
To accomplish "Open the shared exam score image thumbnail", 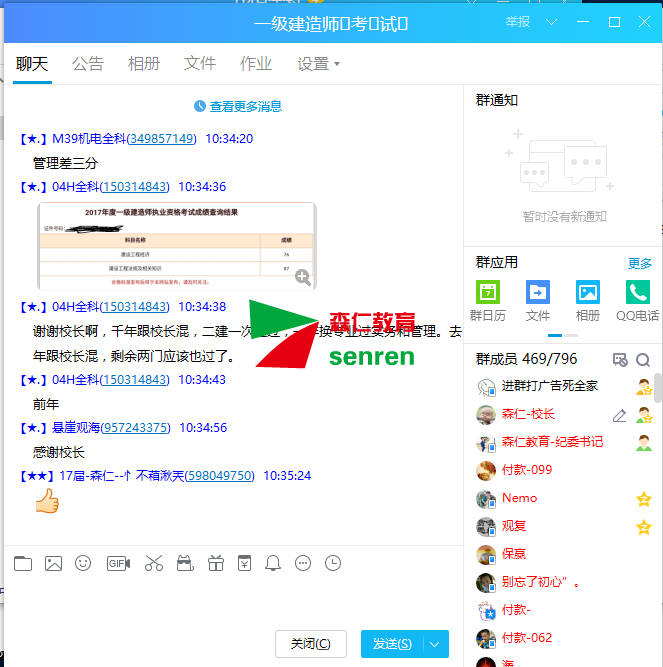I will coord(177,246).
